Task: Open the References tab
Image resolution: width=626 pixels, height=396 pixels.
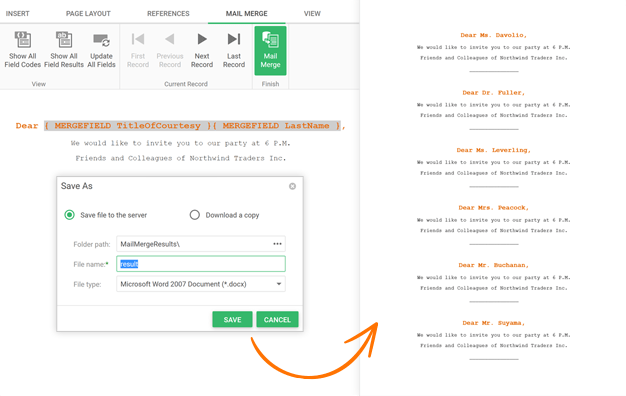Action: [x=168, y=14]
